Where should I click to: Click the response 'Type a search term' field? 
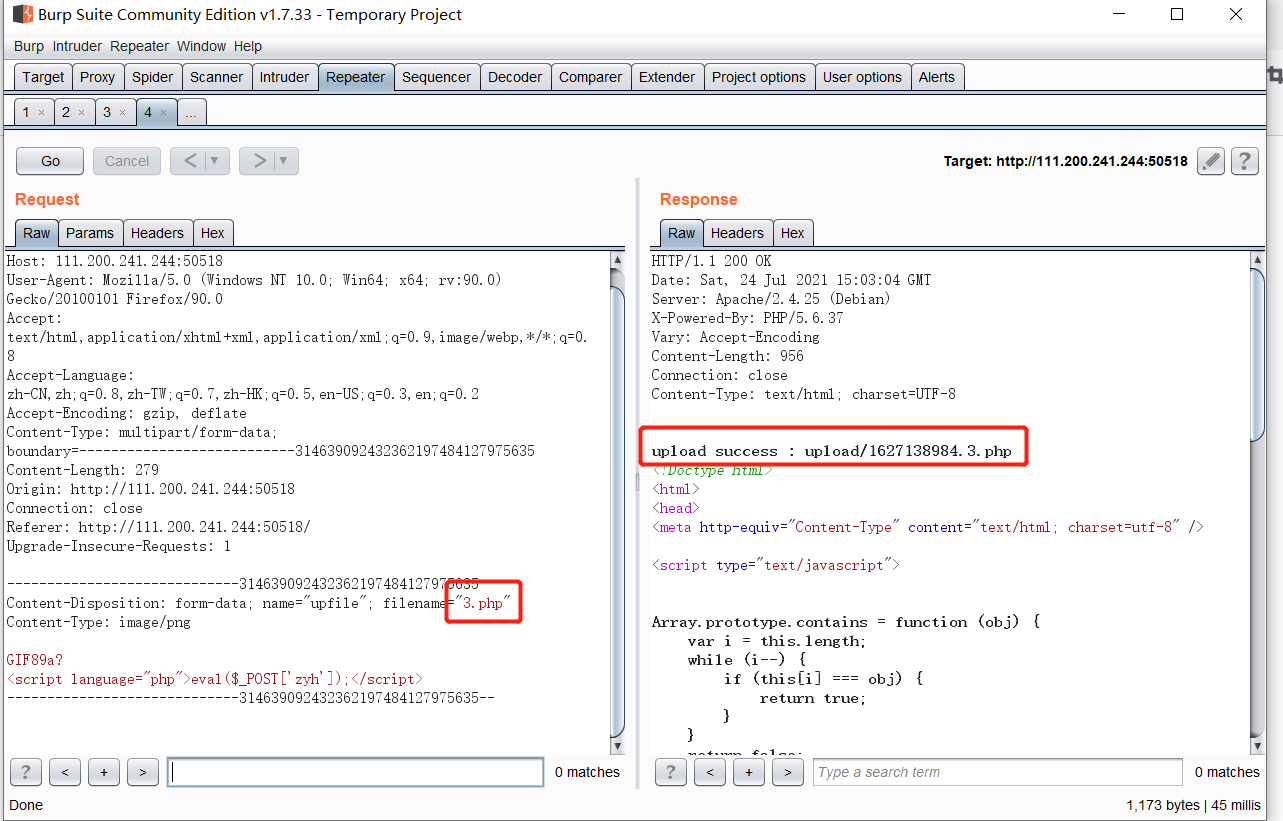coord(997,772)
